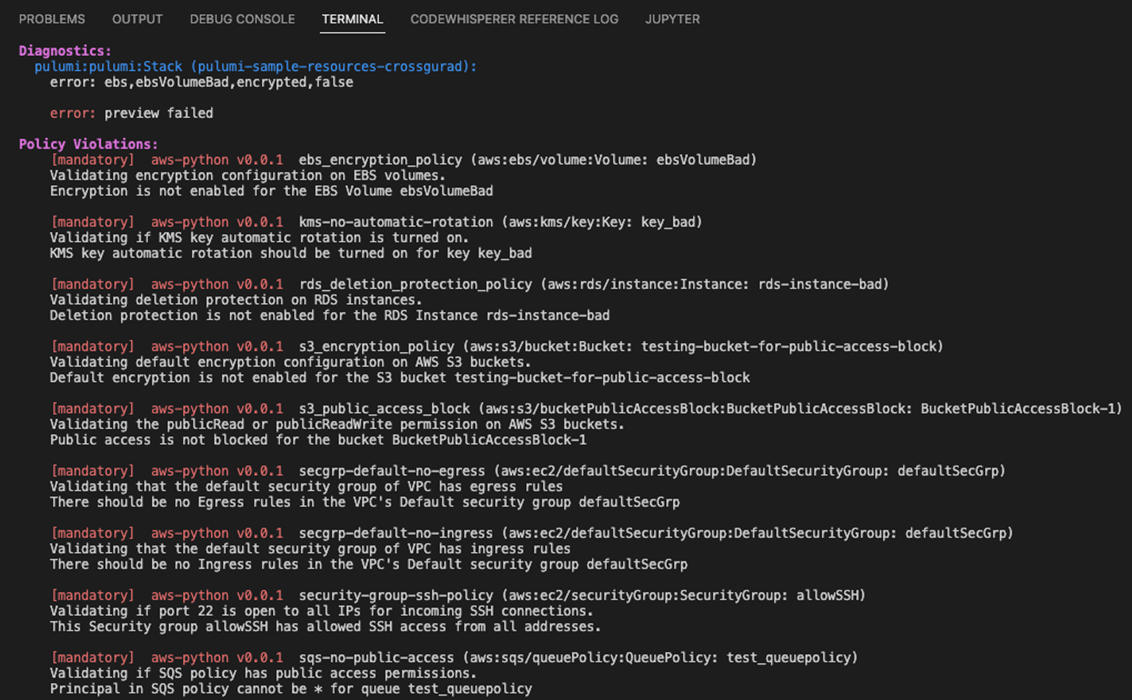Click 'Default encryption is not enabled for the S3 bucket' line
This screenshot has width=1132, height=700.
tap(400, 377)
